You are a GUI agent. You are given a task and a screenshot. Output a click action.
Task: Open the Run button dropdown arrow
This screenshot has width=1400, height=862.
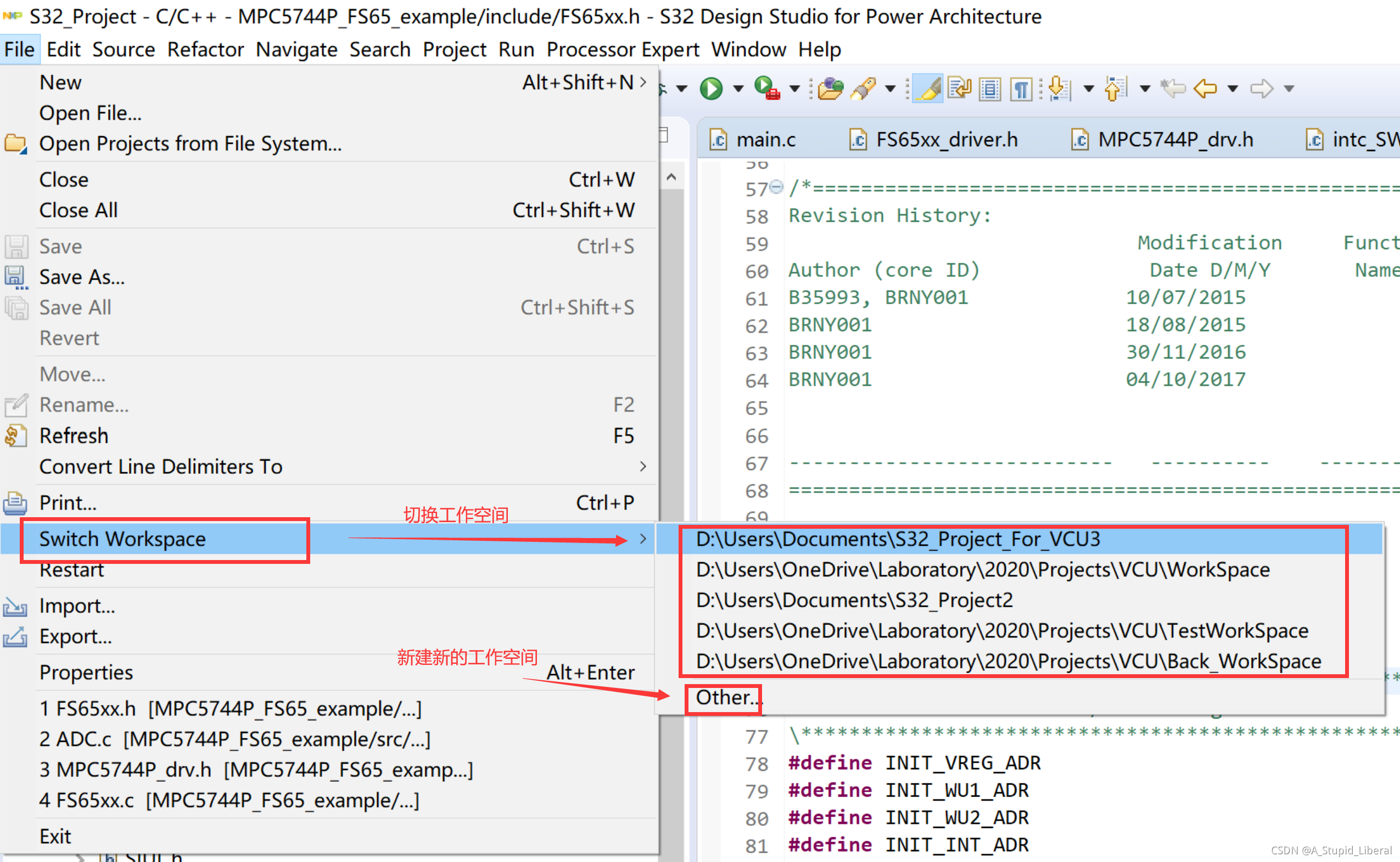click(x=738, y=88)
